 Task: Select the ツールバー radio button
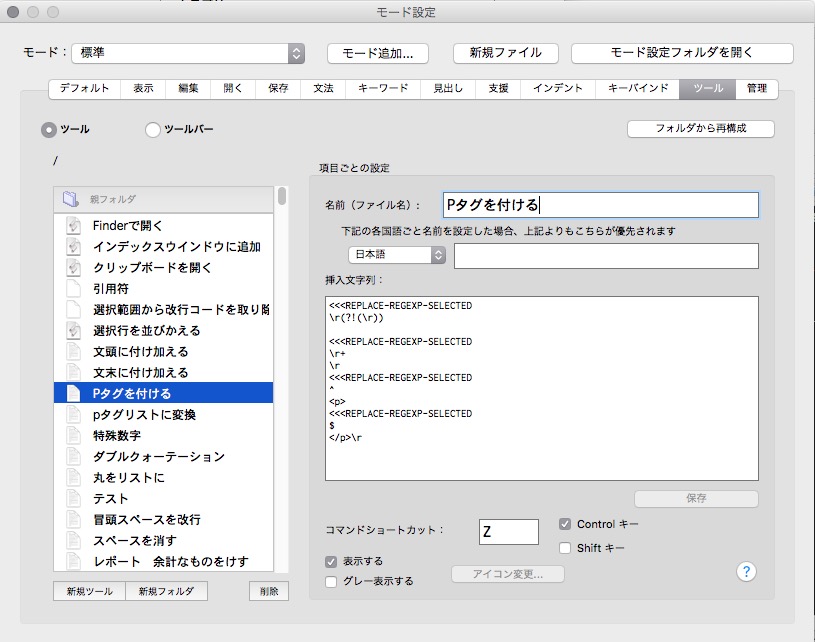153,129
